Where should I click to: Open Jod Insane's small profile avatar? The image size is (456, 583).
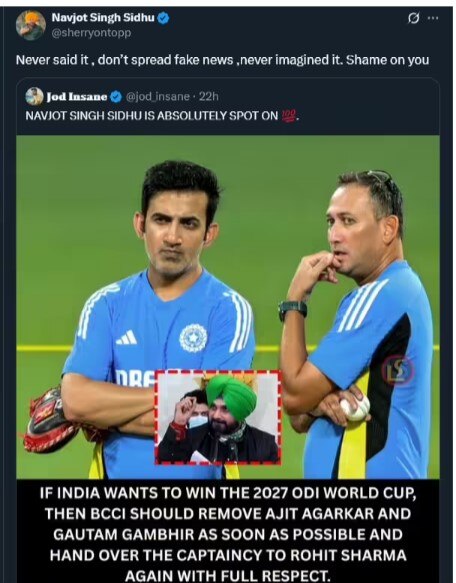34,96
